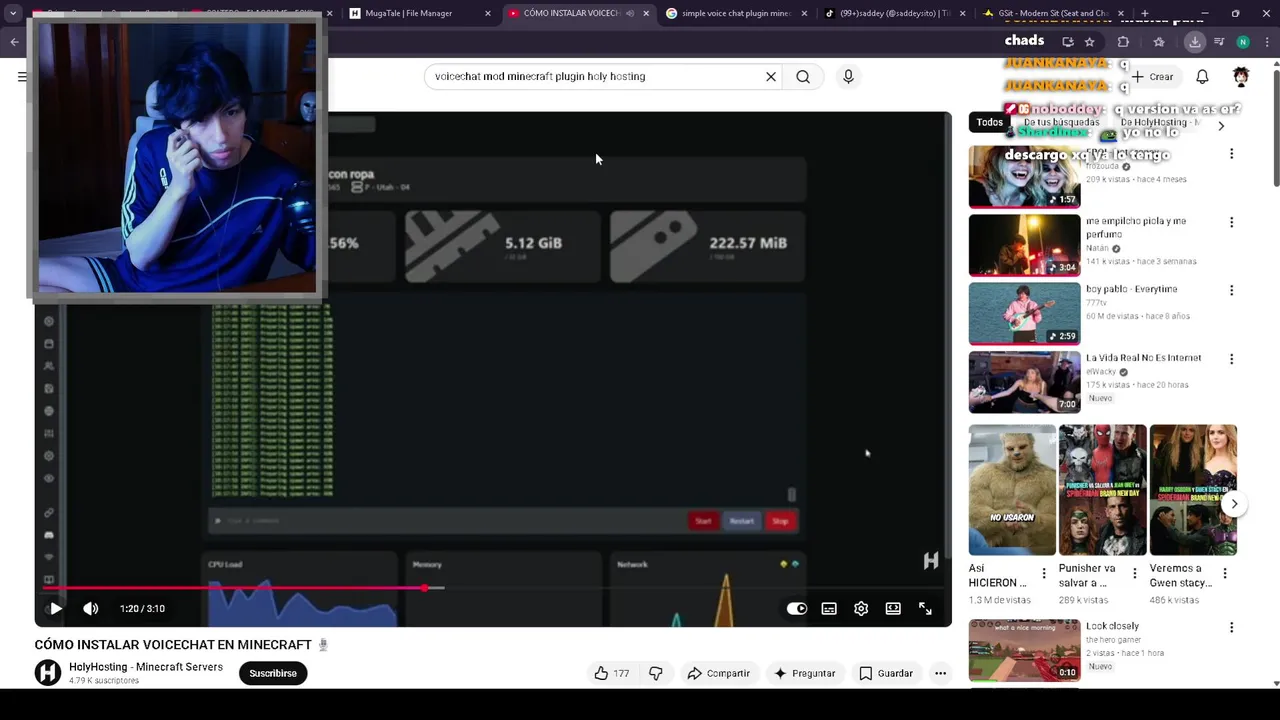The image size is (1280, 720).
Task: Open options for 'Asi HICIERON' short
Action: click(x=1044, y=573)
